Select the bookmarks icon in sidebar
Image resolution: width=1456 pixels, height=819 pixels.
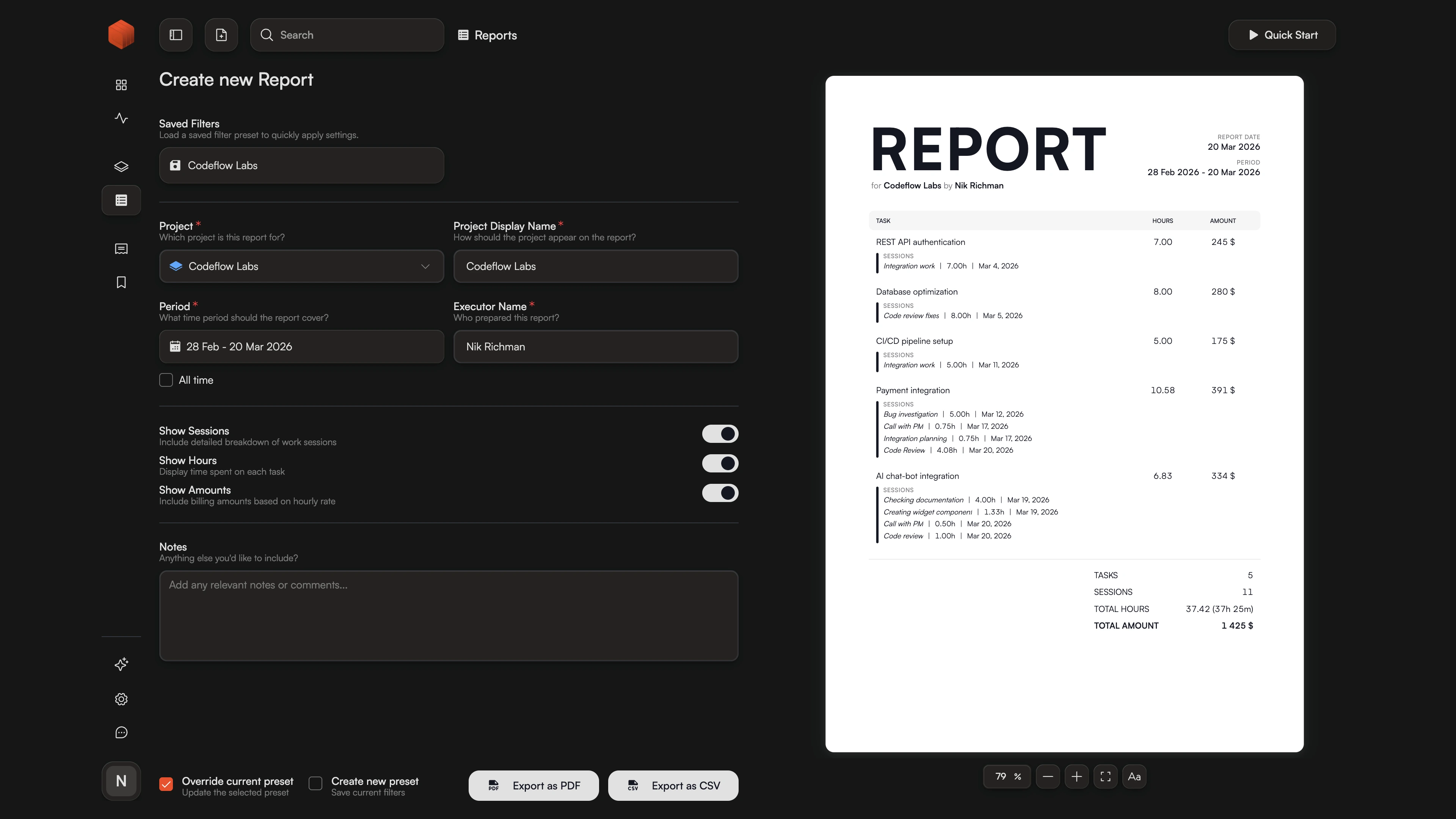[x=121, y=282]
